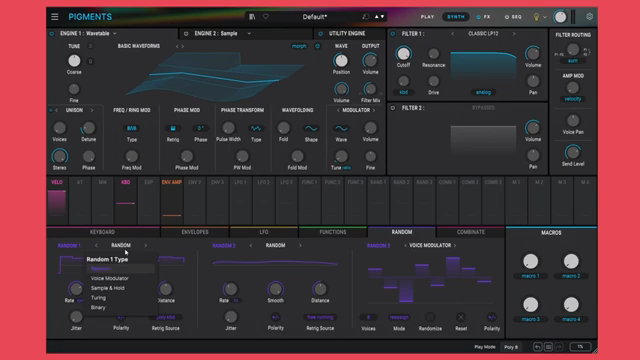Toggle Engine 1 power button
The height and width of the screenshot is (360, 640).
coord(52,33)
